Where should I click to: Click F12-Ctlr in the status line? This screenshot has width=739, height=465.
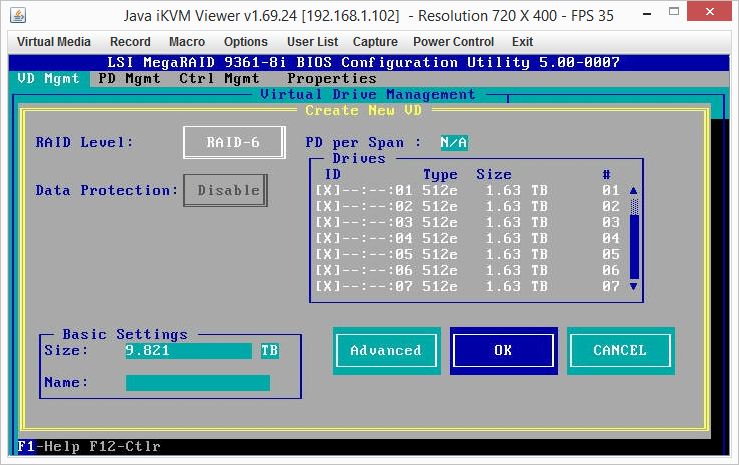[x=125, y=446]
